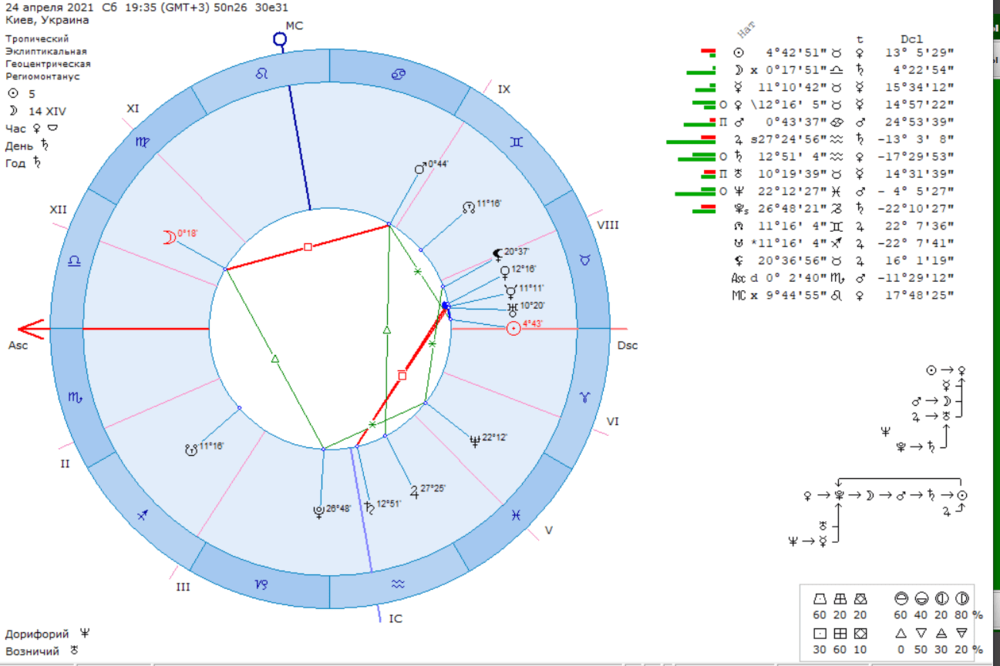Select the Pluto glyph at 26°48' in the wheel
The image size is (1000, 666).
point(318,512)
